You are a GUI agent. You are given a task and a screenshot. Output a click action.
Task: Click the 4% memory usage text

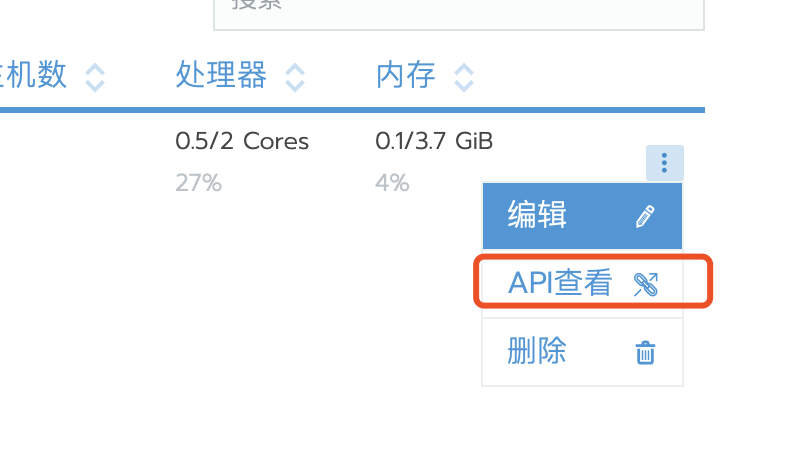pyautogui.click(x=392, y=183)
